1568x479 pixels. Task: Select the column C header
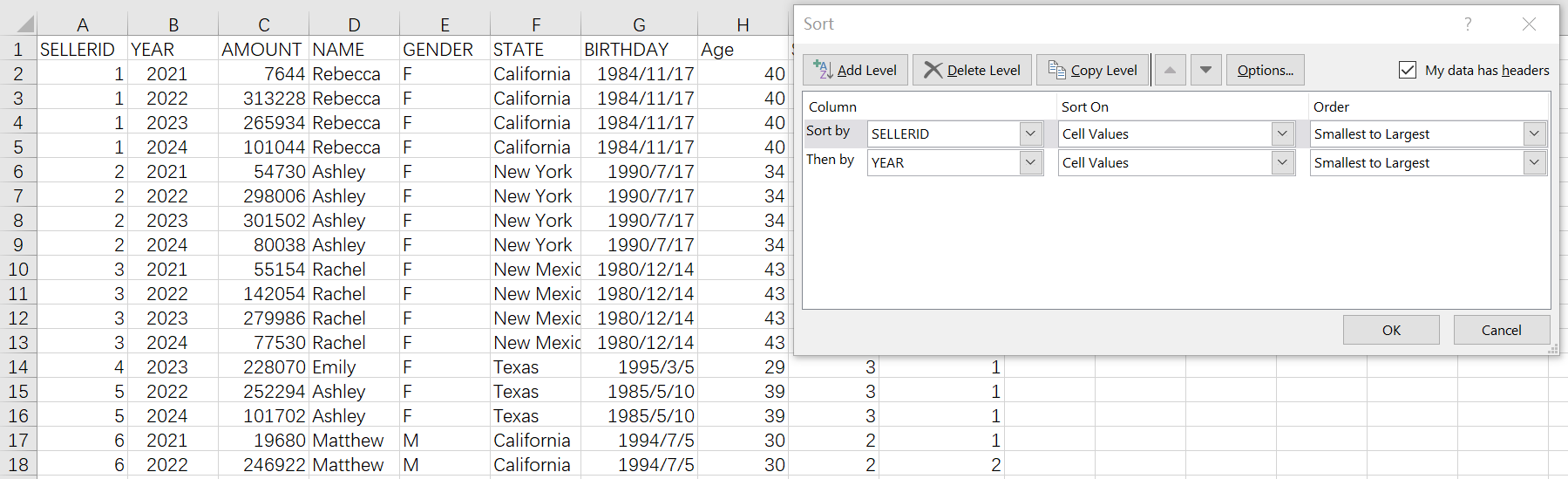tap(263, 25)
